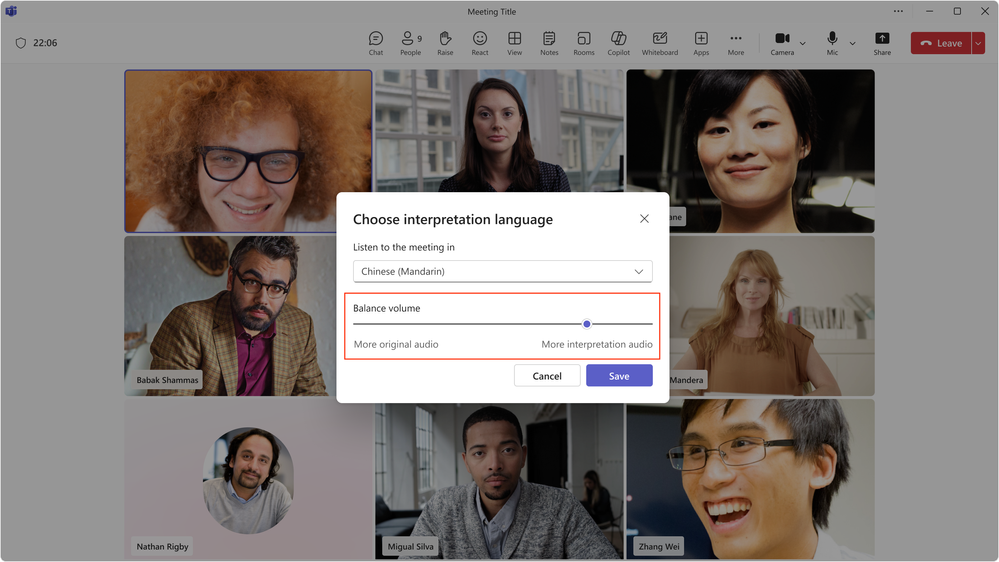
Task: Open the React emoji menu
Action: [480, 43]
